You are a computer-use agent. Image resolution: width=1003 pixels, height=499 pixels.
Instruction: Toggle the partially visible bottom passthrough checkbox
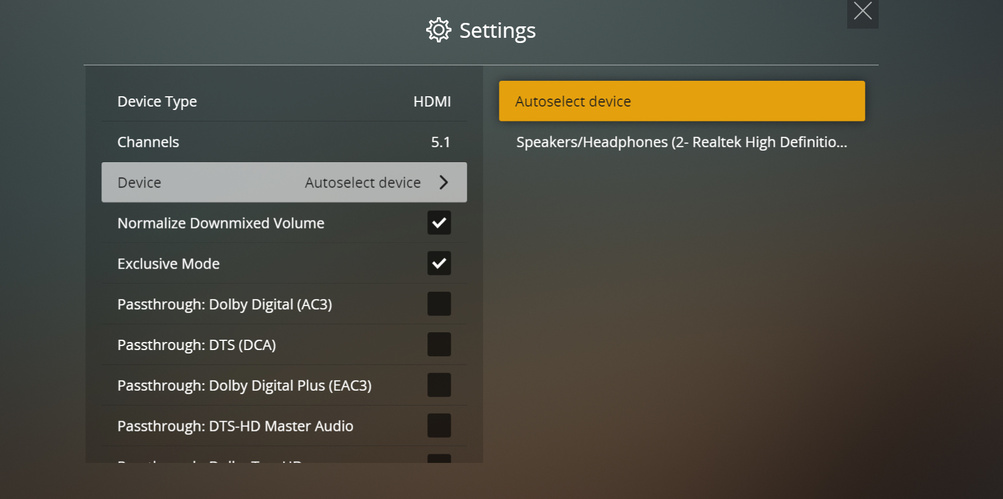pyautogui.click(x=439, y=460)
